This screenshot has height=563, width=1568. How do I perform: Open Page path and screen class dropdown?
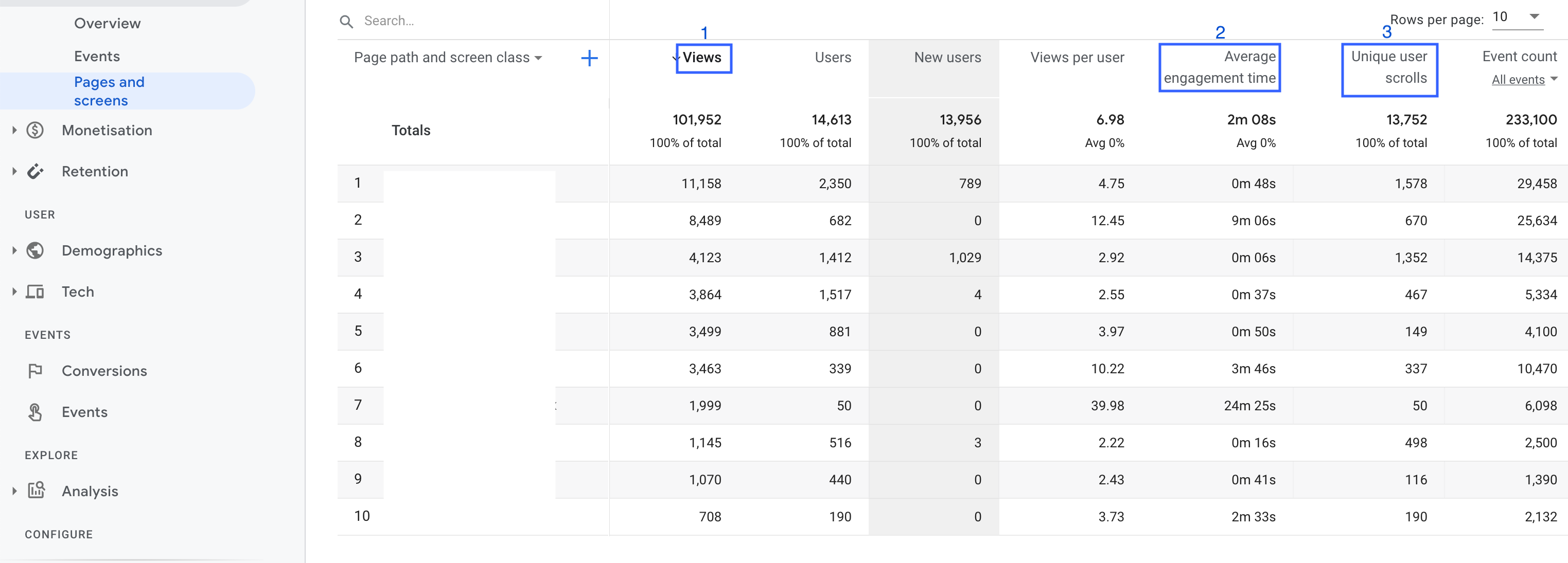(448, 58)
